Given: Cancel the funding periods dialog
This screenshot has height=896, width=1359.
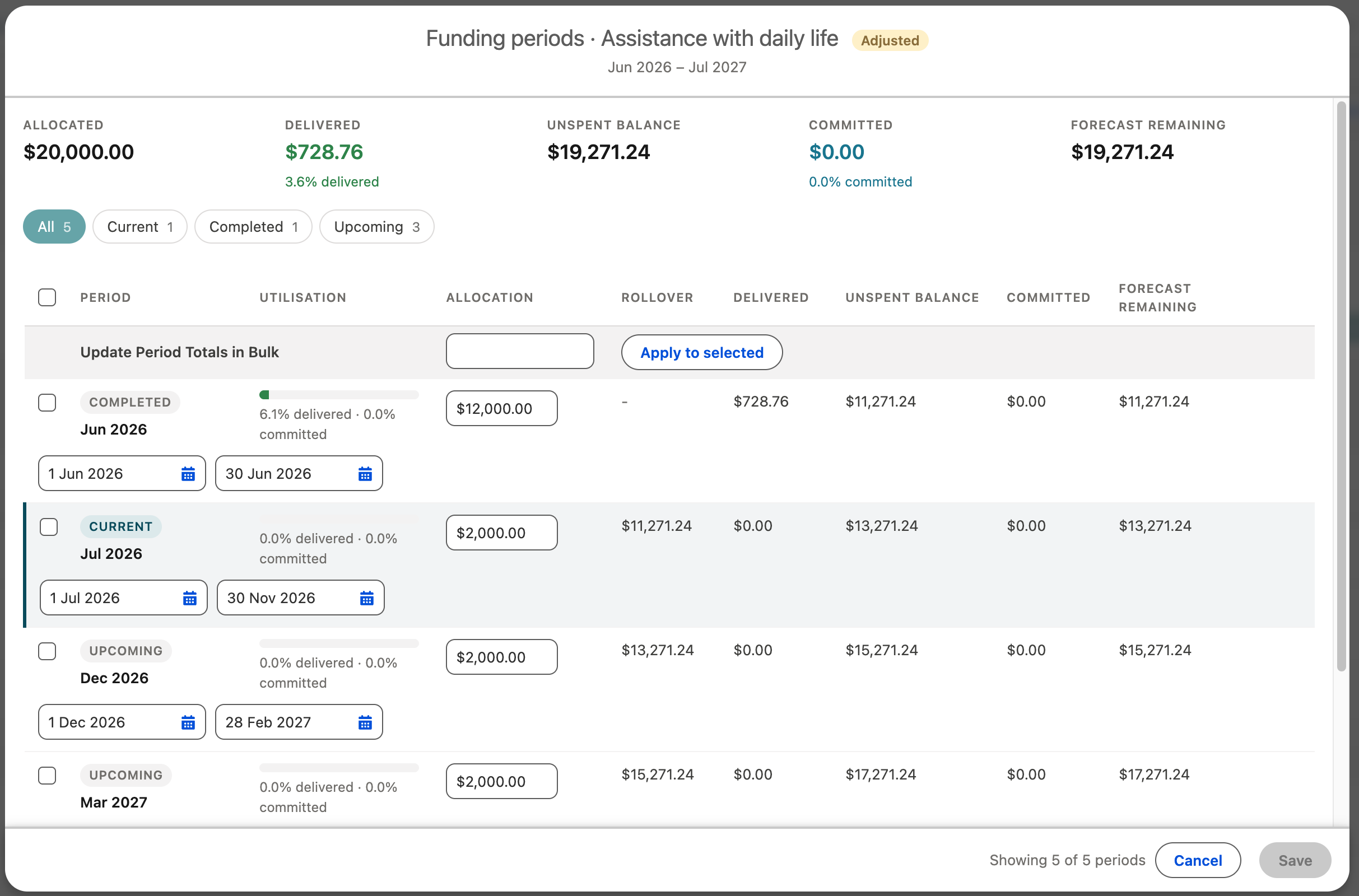Looking at the screenshot, I should (x=1198, y=861).
